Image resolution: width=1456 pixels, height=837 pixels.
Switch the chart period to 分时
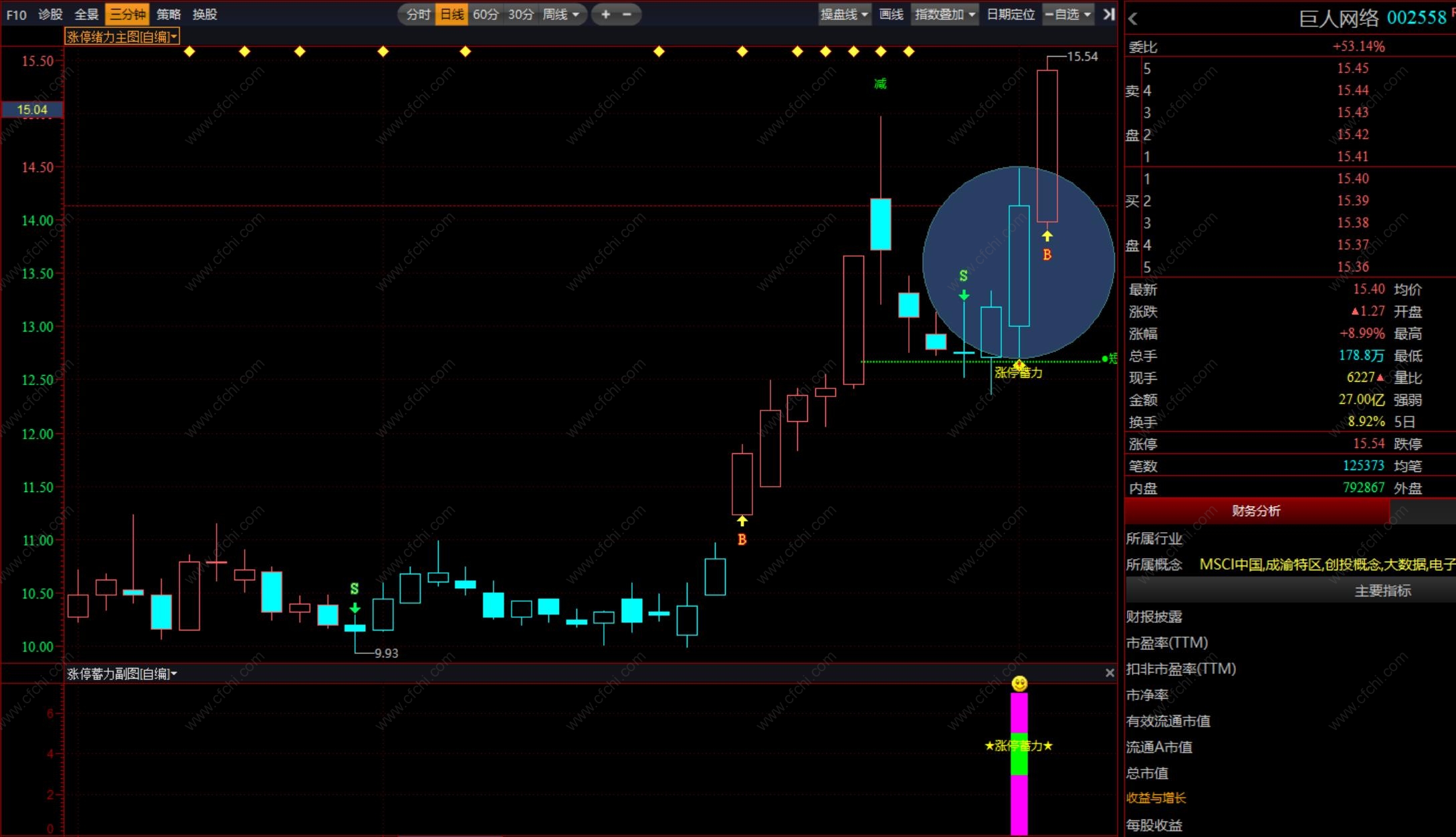[x=418, y=14]
